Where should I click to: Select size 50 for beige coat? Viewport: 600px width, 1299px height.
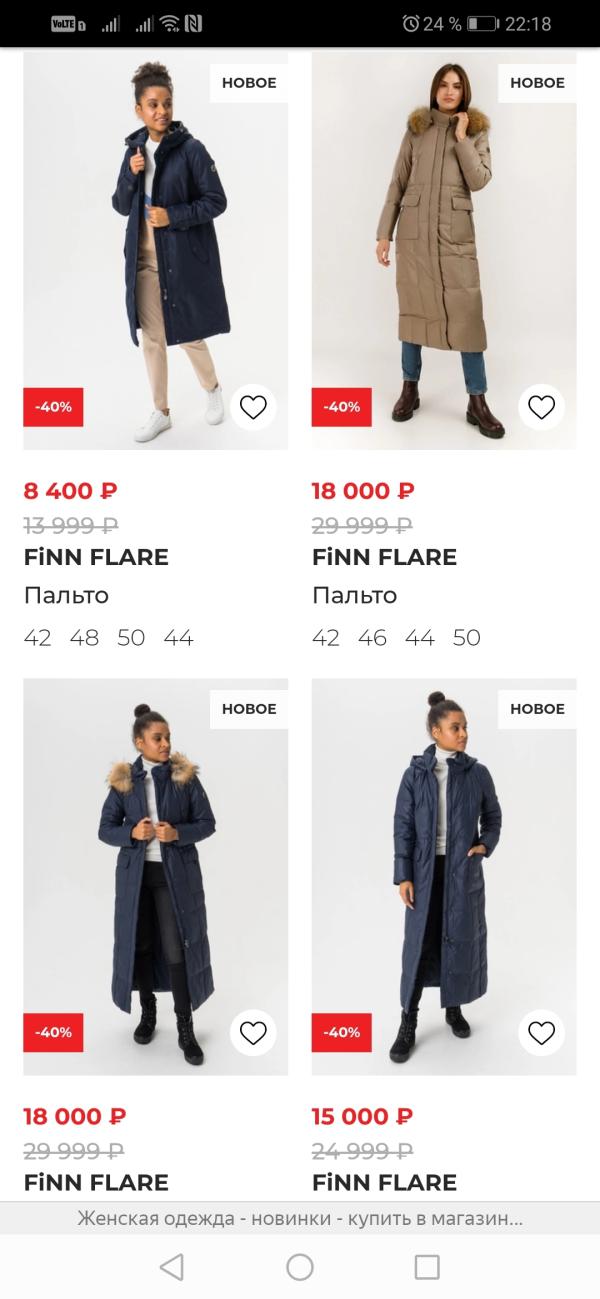(x=467, y=638)
